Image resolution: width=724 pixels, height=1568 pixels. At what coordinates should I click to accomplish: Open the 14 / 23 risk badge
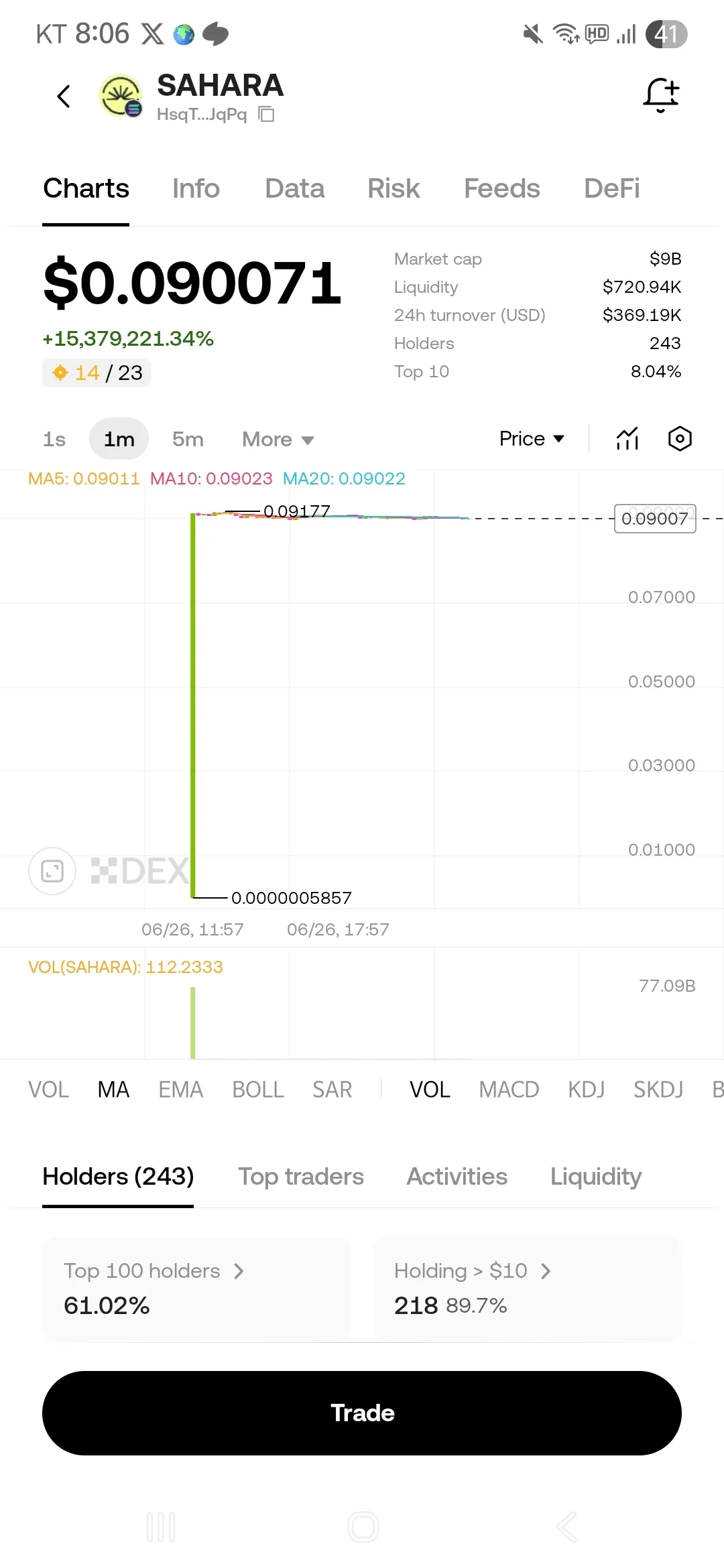click(97, 373)
